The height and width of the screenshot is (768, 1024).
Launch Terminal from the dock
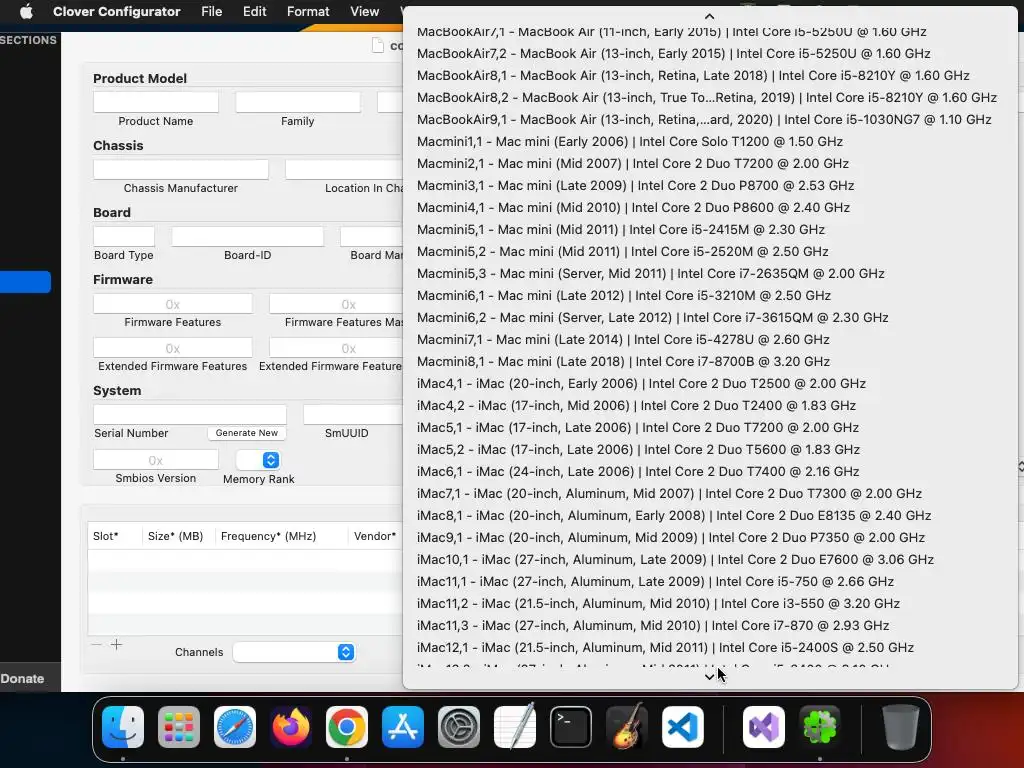(571, 727)
